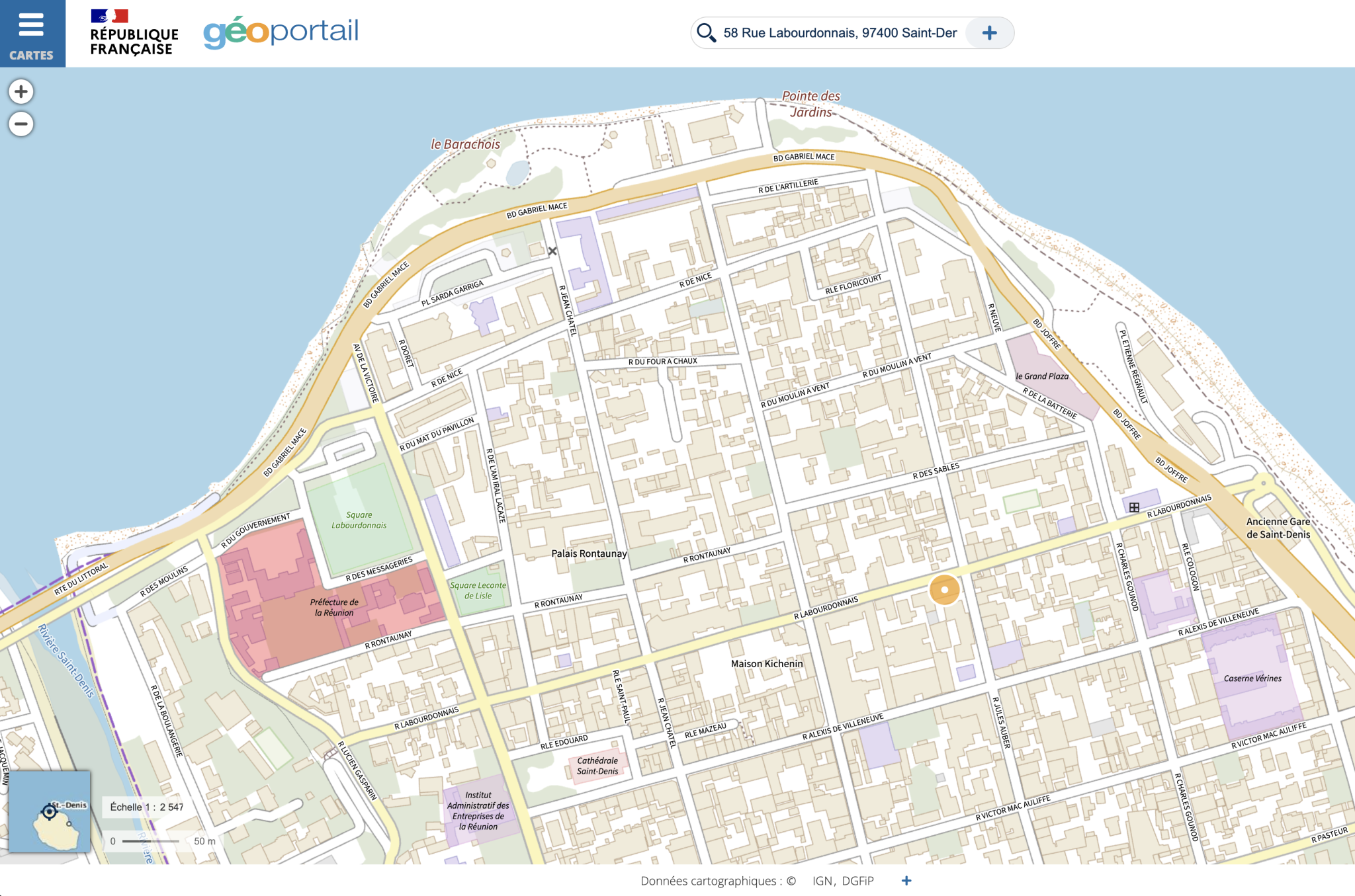The width and height of the screenshot is (1355, 896).
Task: Click the 50 m scale bar
Action: click(x=151, y=841)
